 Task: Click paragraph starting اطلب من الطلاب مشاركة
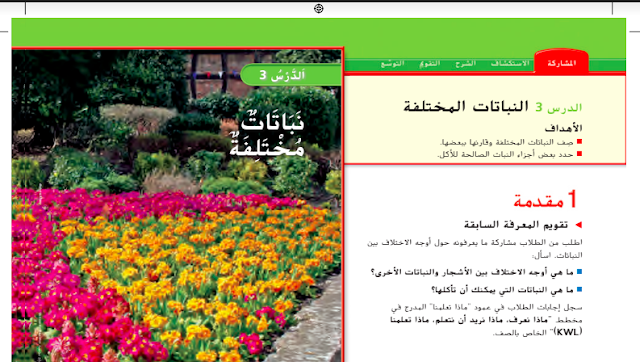(x=475, y=249)
